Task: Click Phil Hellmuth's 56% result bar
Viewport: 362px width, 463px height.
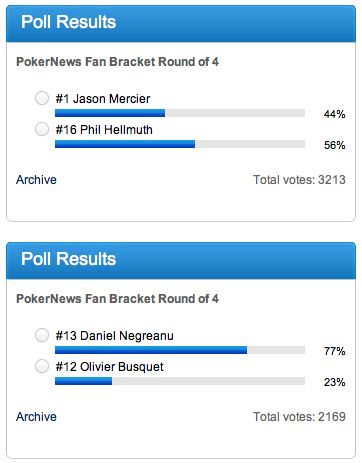Action: (180, 144)
